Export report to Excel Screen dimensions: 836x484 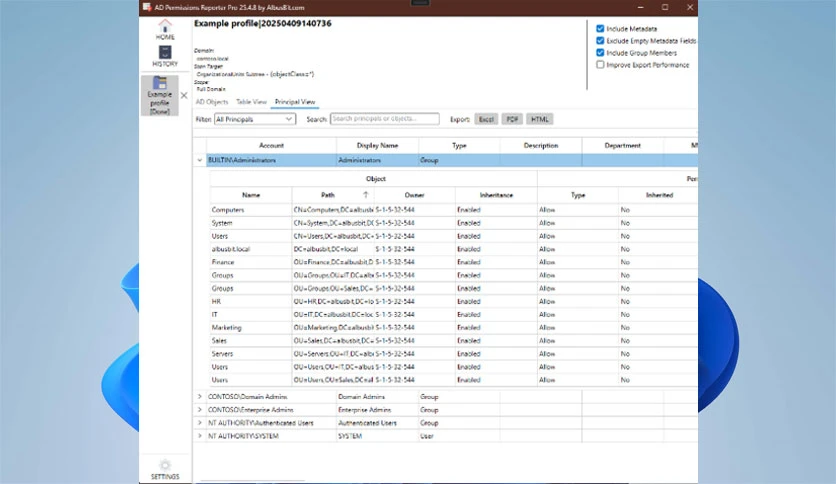click(486, 119)
